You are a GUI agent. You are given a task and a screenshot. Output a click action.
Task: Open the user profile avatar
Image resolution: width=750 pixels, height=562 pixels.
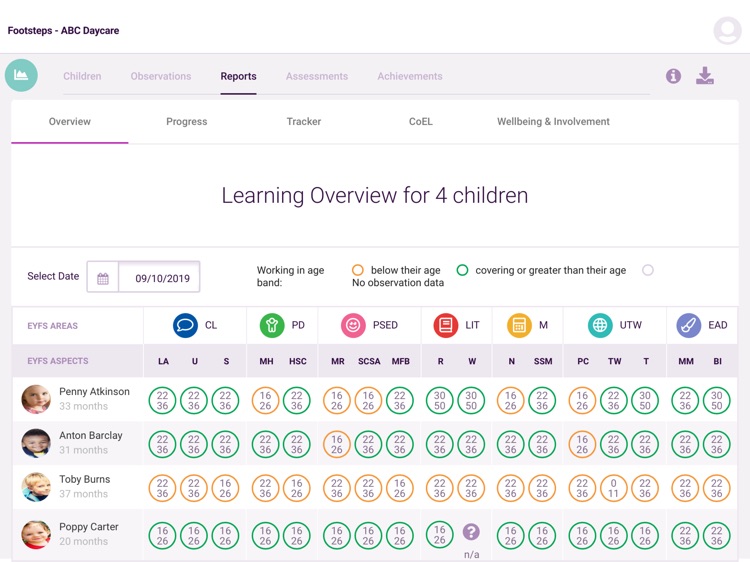click(x=727, y=31)
